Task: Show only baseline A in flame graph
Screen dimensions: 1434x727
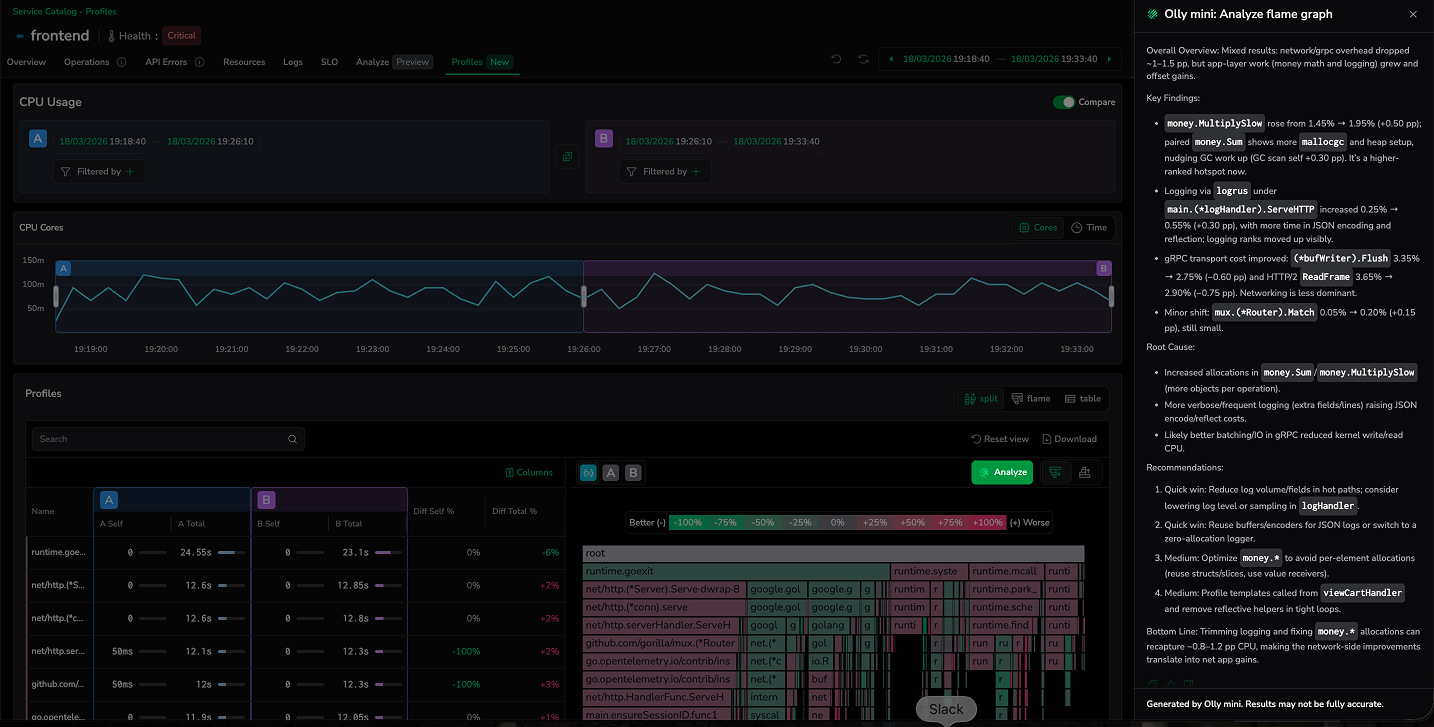Action: 610,472
